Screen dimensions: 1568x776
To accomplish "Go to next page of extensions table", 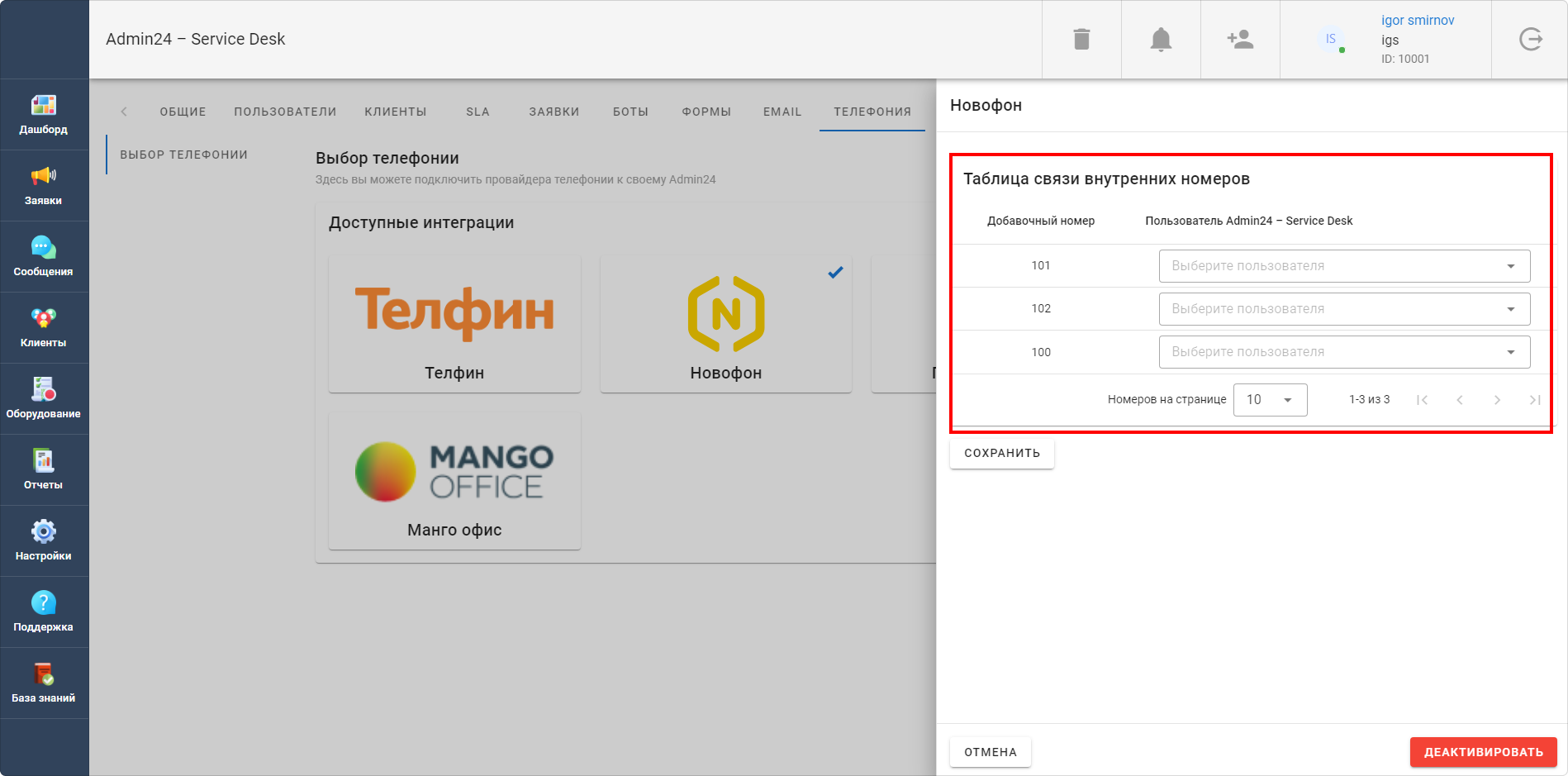I will pyautogui.click(x=1497, y=400).
